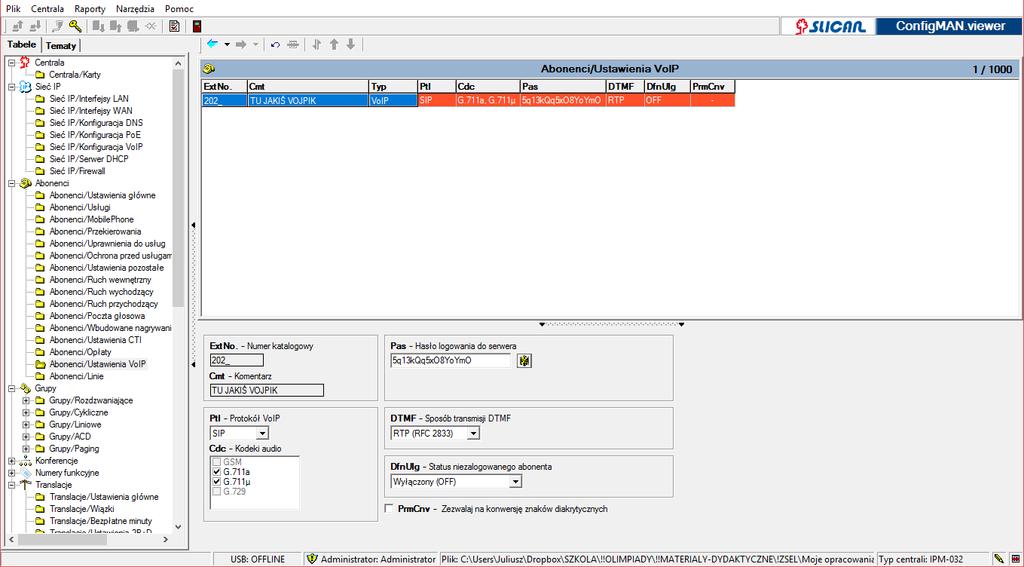1024x567 pixels.
Task: Open the Plik menu
Action: pos(14,8)
